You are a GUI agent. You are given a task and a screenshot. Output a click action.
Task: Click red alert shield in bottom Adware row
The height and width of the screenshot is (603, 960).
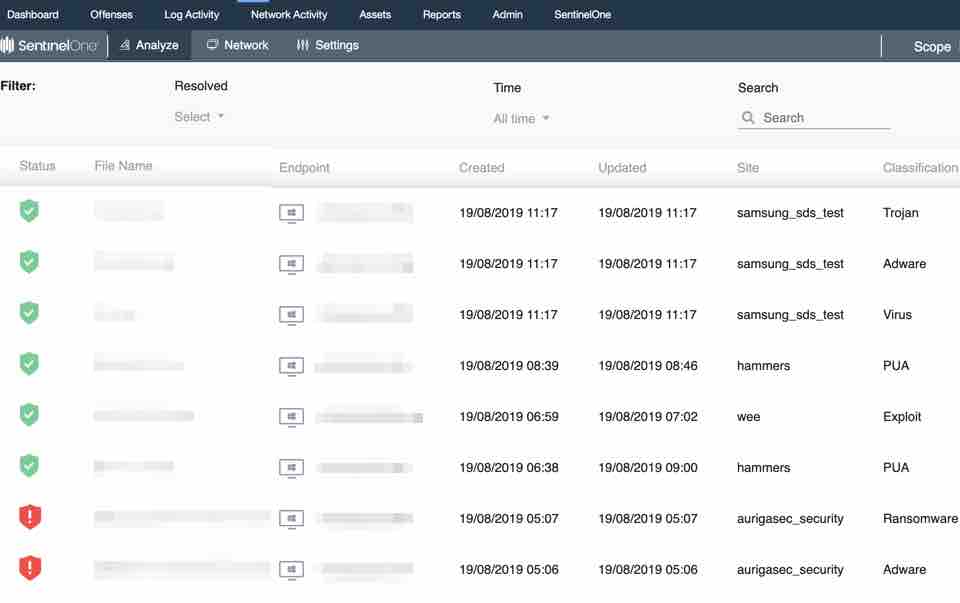30,568
